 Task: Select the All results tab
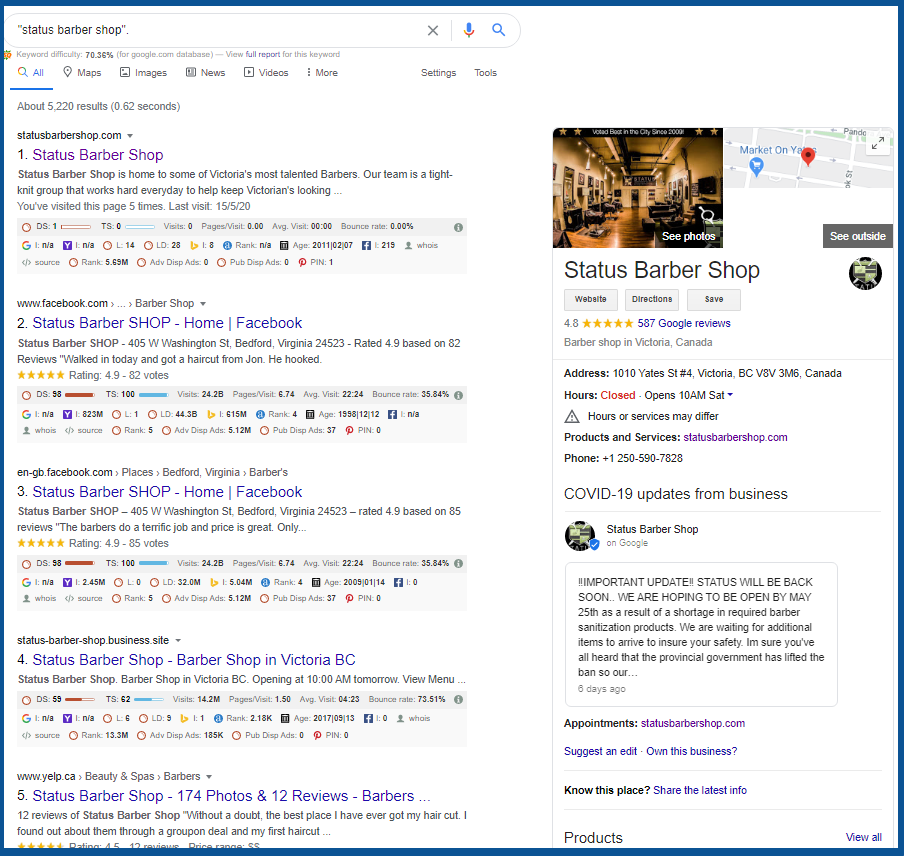pyautogui.click(x=31, y=73)
